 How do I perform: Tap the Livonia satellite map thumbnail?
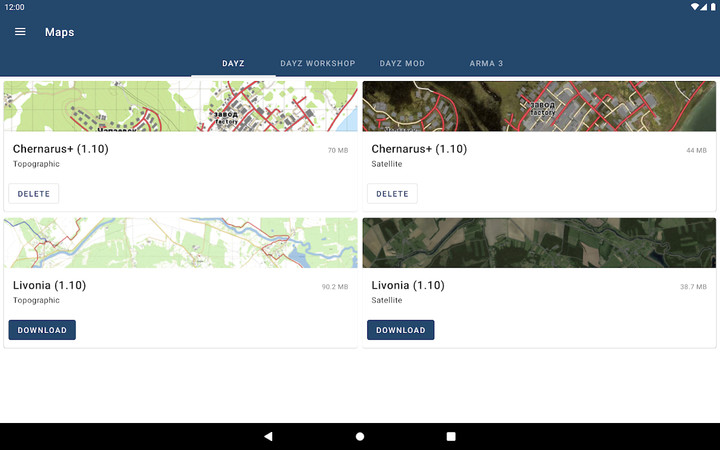[x=539, y=243]
